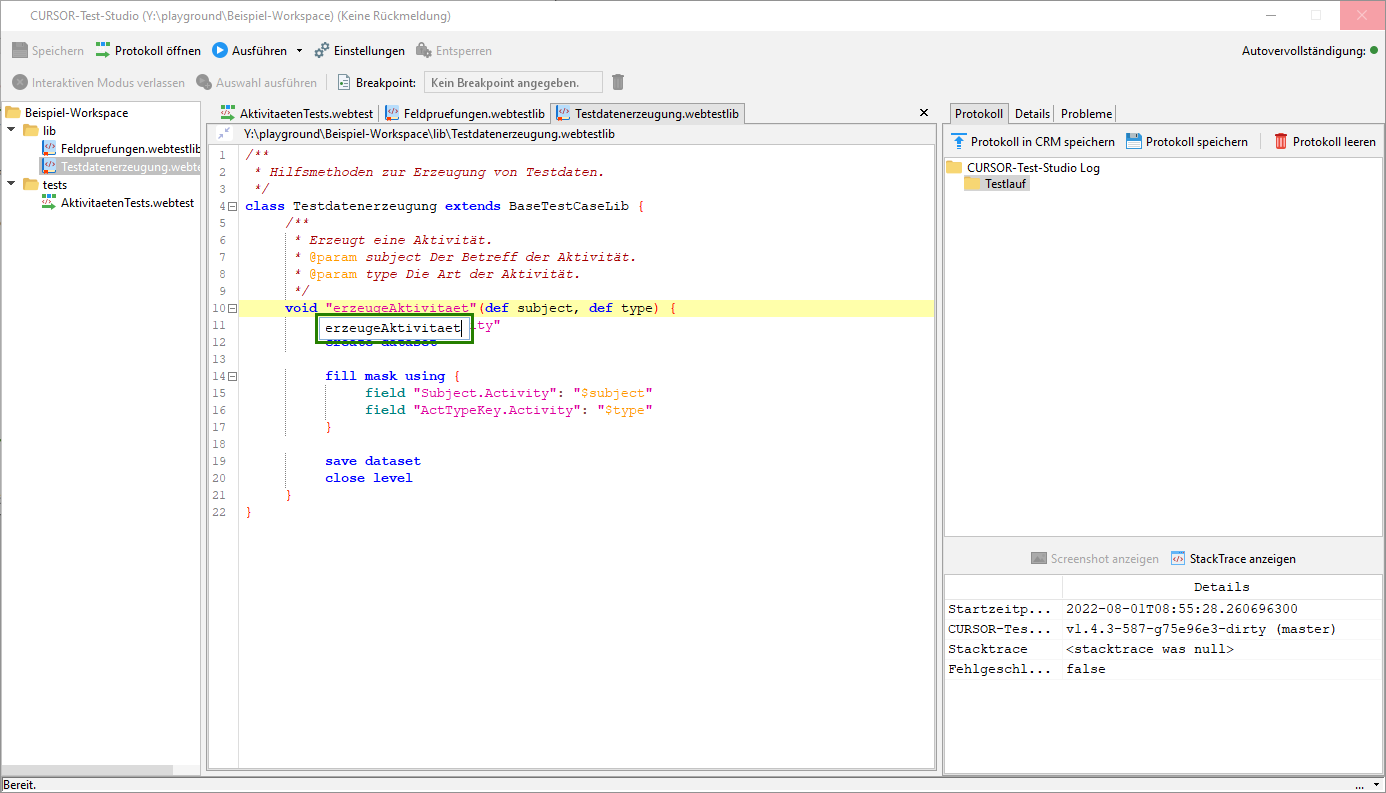Open Einstellungen gear icon
1386x793 pixels.
pos(322,51)
